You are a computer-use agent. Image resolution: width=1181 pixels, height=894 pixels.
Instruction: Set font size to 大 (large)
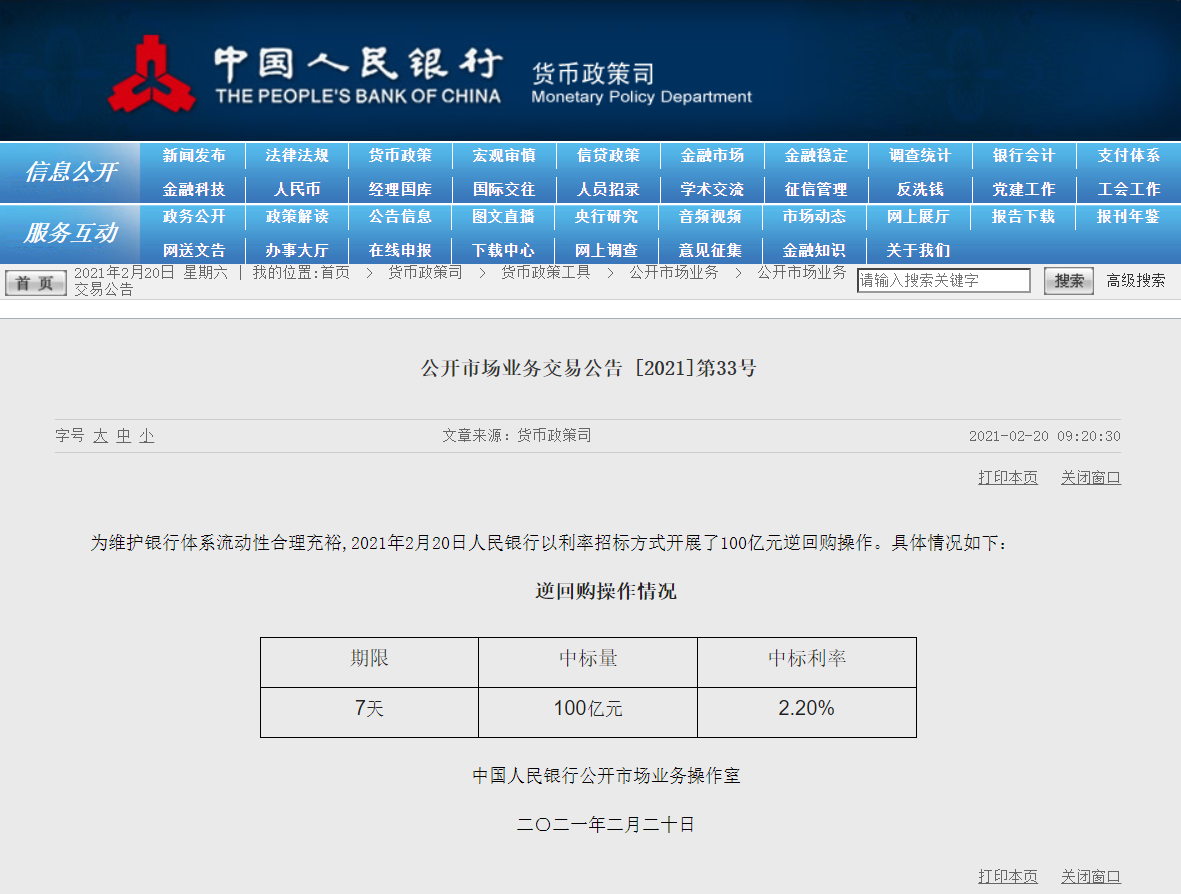point(100,436)
